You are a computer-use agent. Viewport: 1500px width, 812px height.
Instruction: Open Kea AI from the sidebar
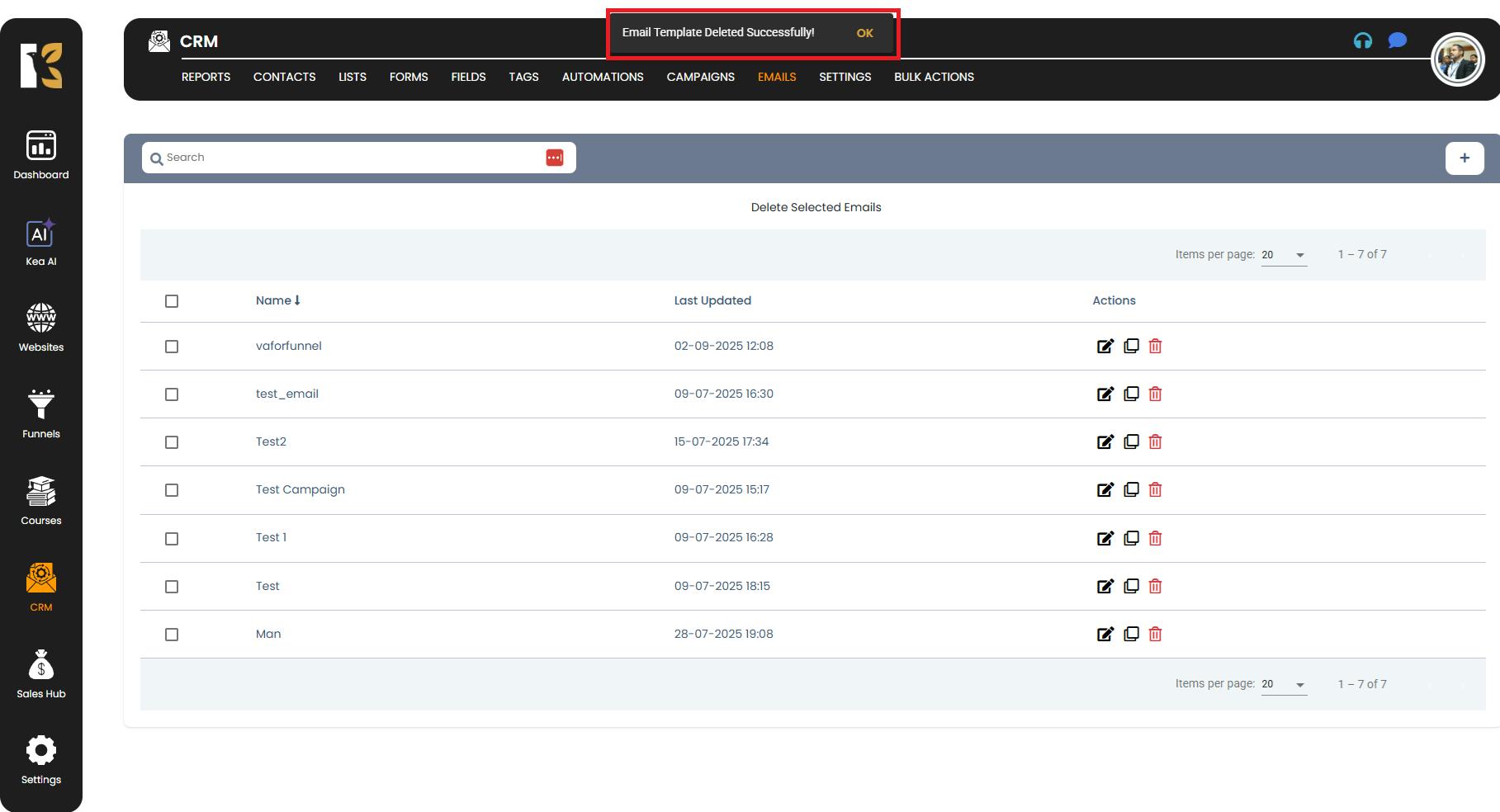coord(40,243)
